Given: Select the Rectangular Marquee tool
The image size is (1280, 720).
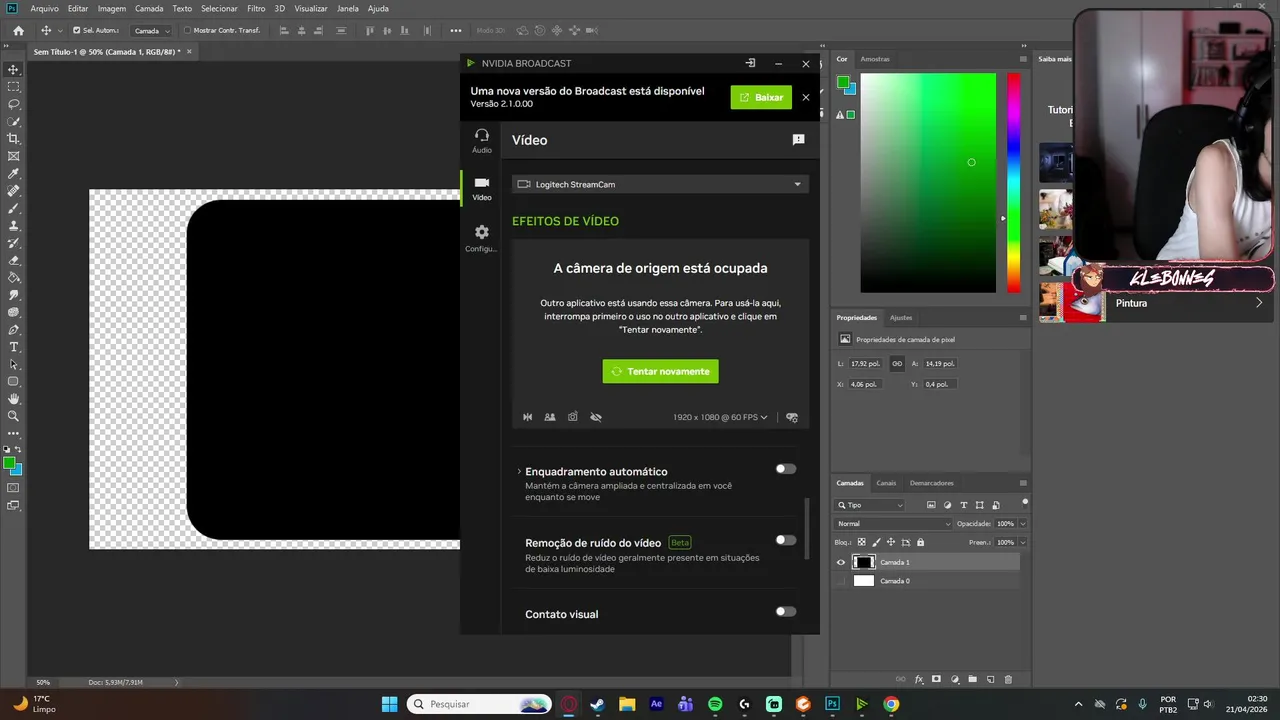Looking at the screenshot, I should [x=14, y=87].
